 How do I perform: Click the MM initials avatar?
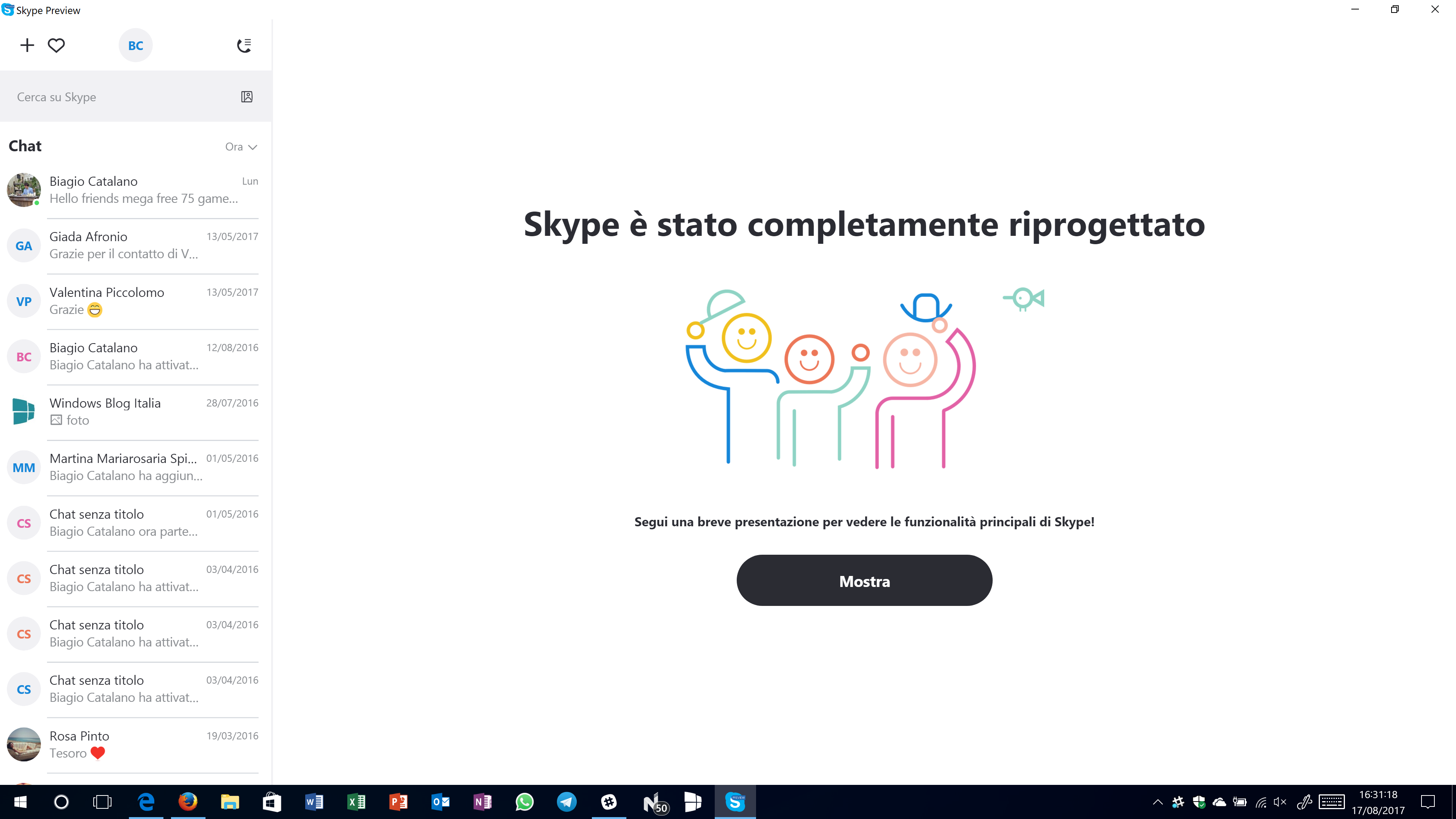point(24,468)
